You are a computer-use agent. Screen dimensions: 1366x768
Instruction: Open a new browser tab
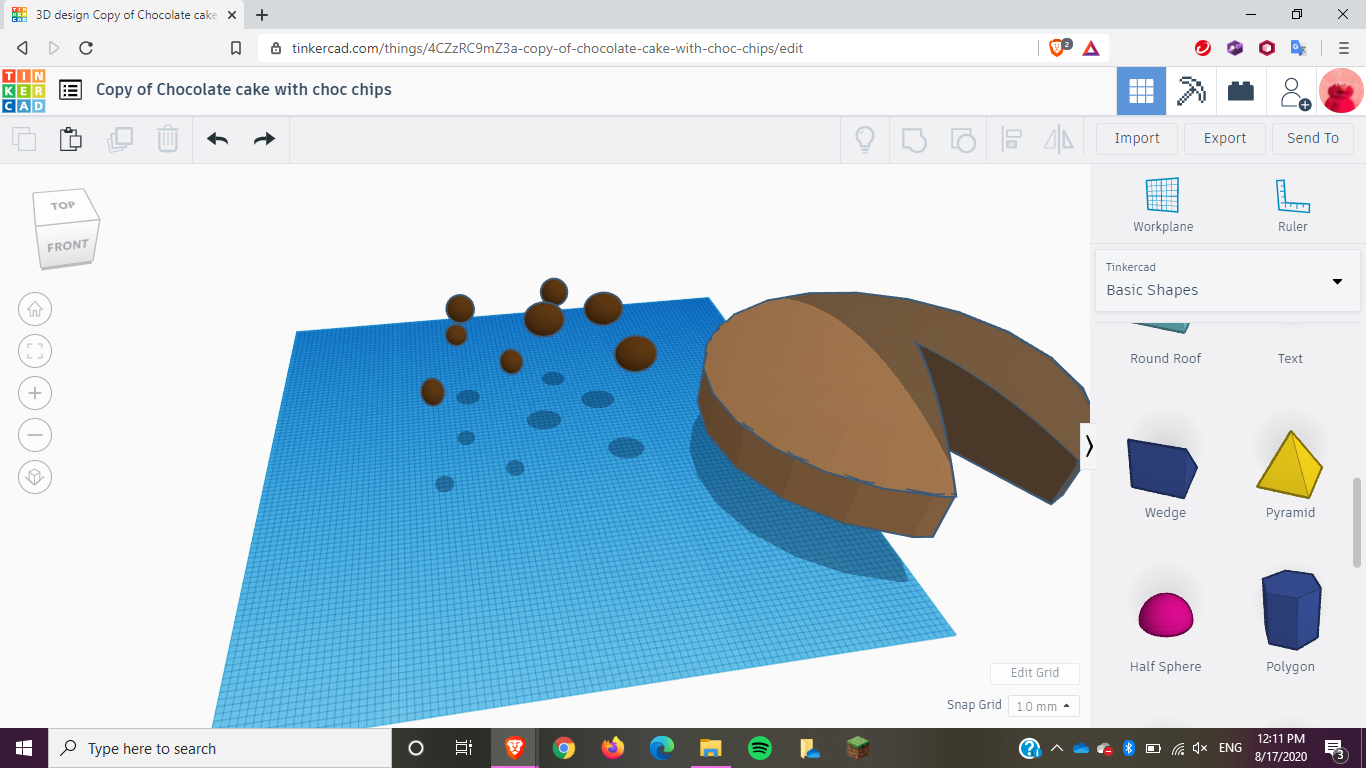point(262,16)
